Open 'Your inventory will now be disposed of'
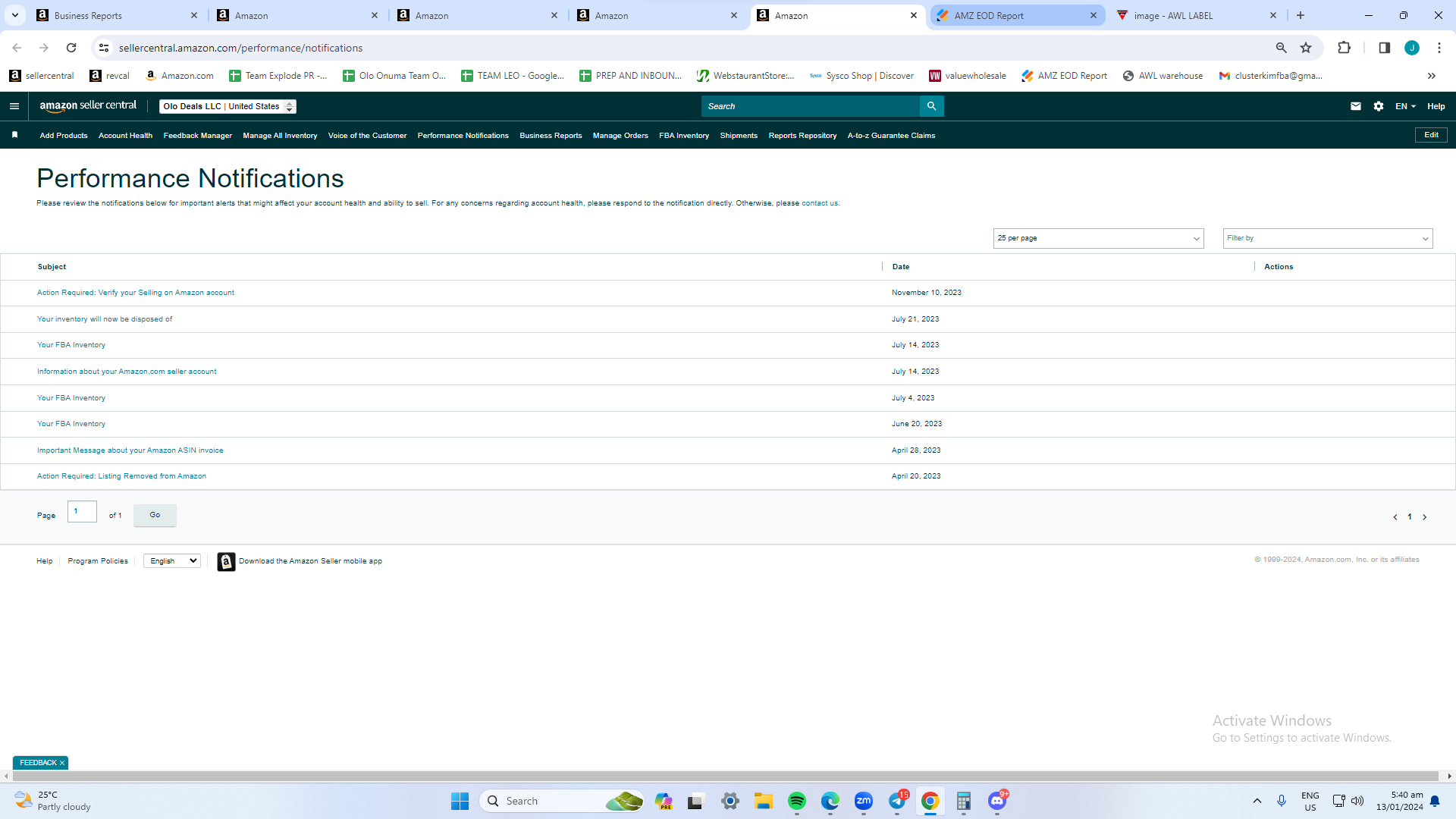 coord(105,319)
